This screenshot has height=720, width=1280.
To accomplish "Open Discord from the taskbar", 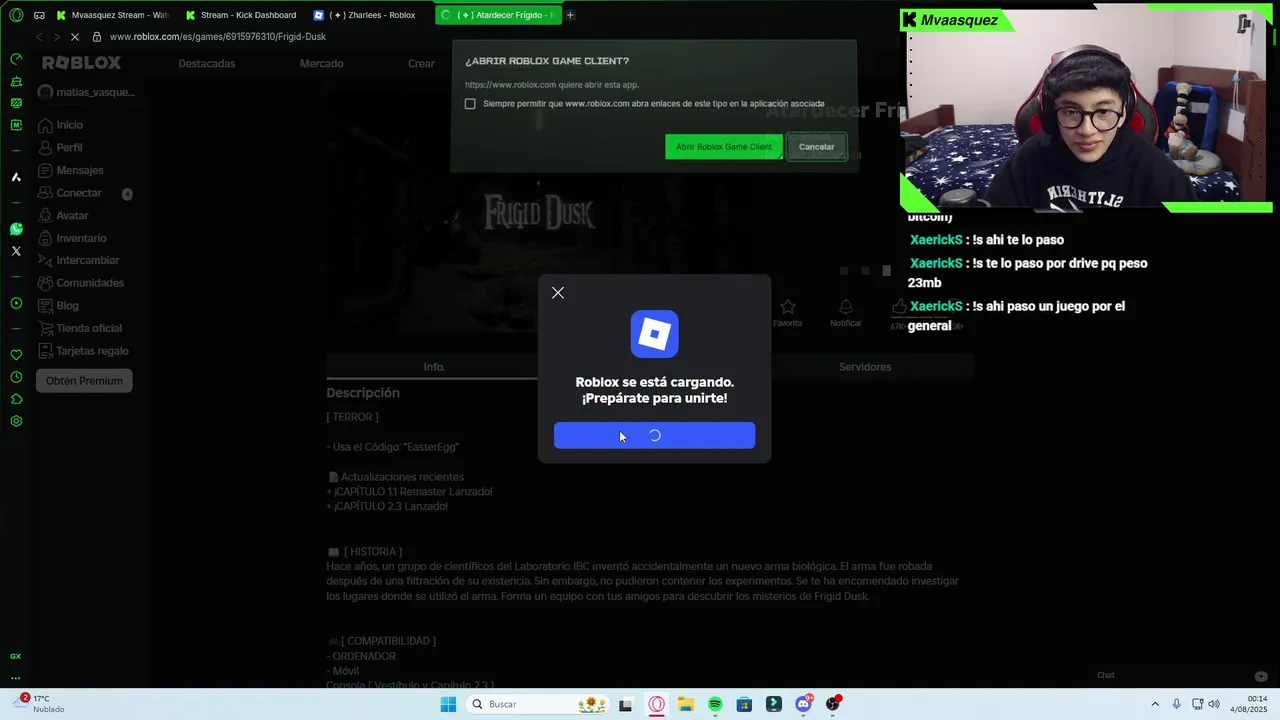I will (803, 704).
